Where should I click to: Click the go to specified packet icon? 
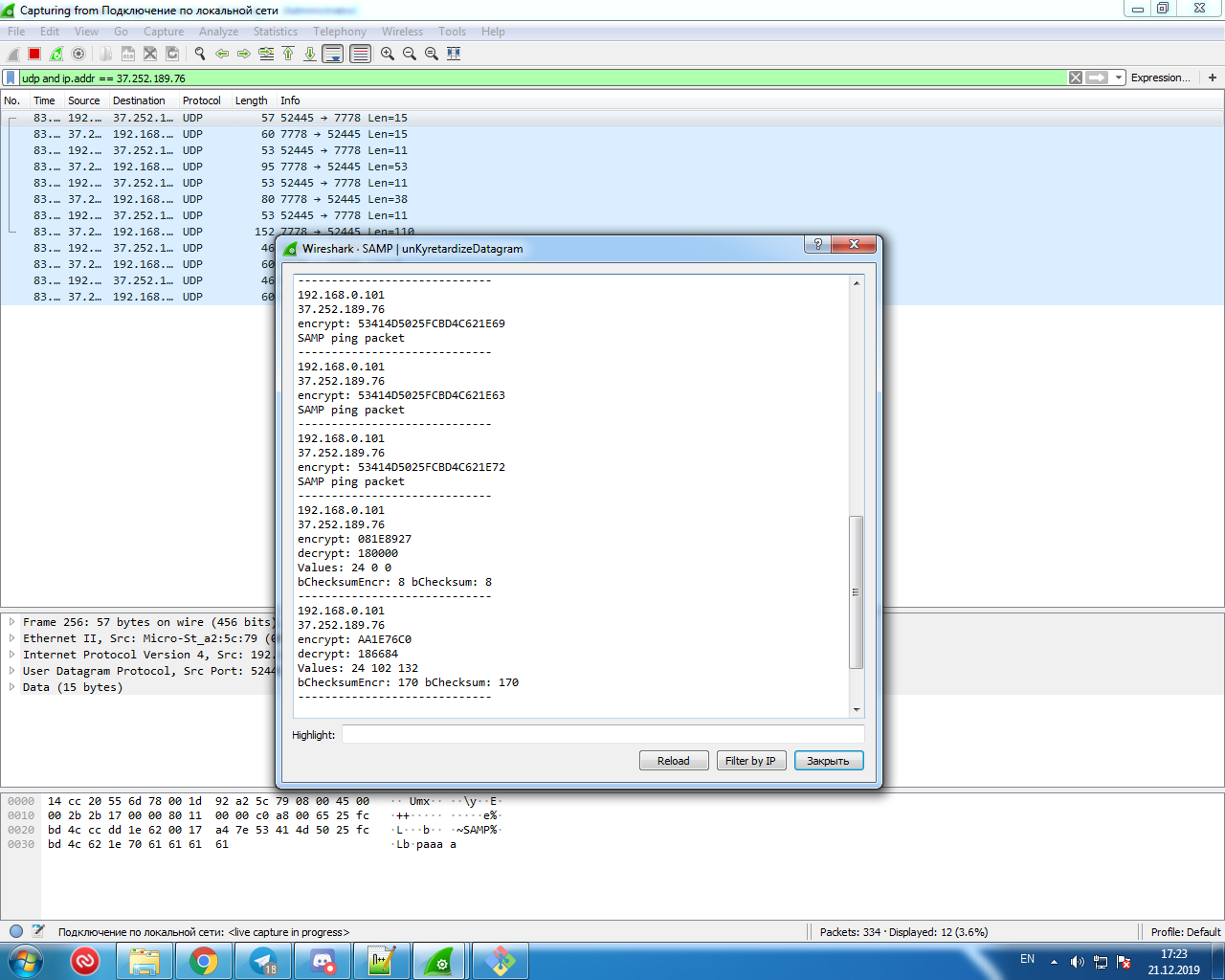(266, 55)
